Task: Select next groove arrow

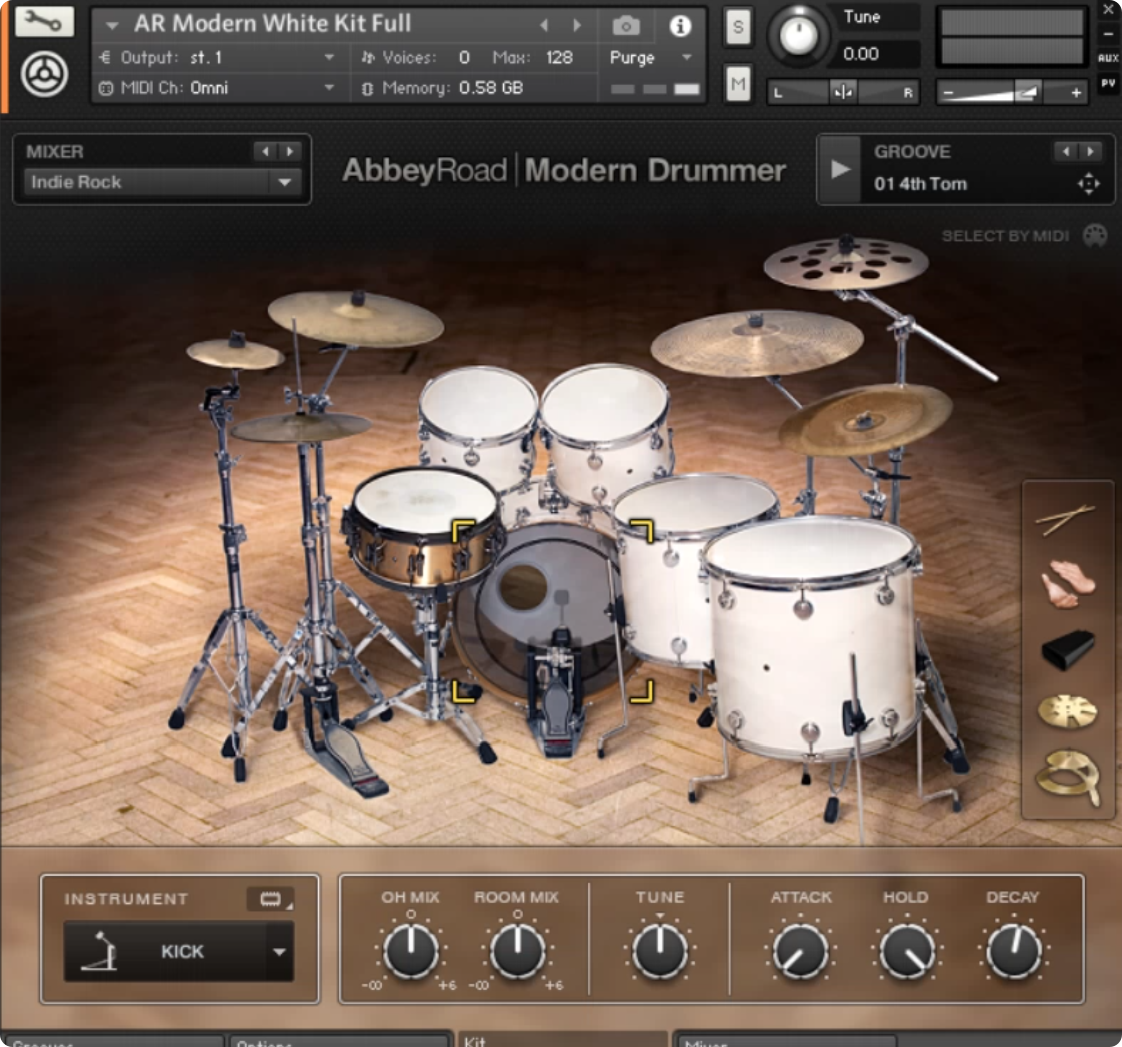Action: point(1090,151)
